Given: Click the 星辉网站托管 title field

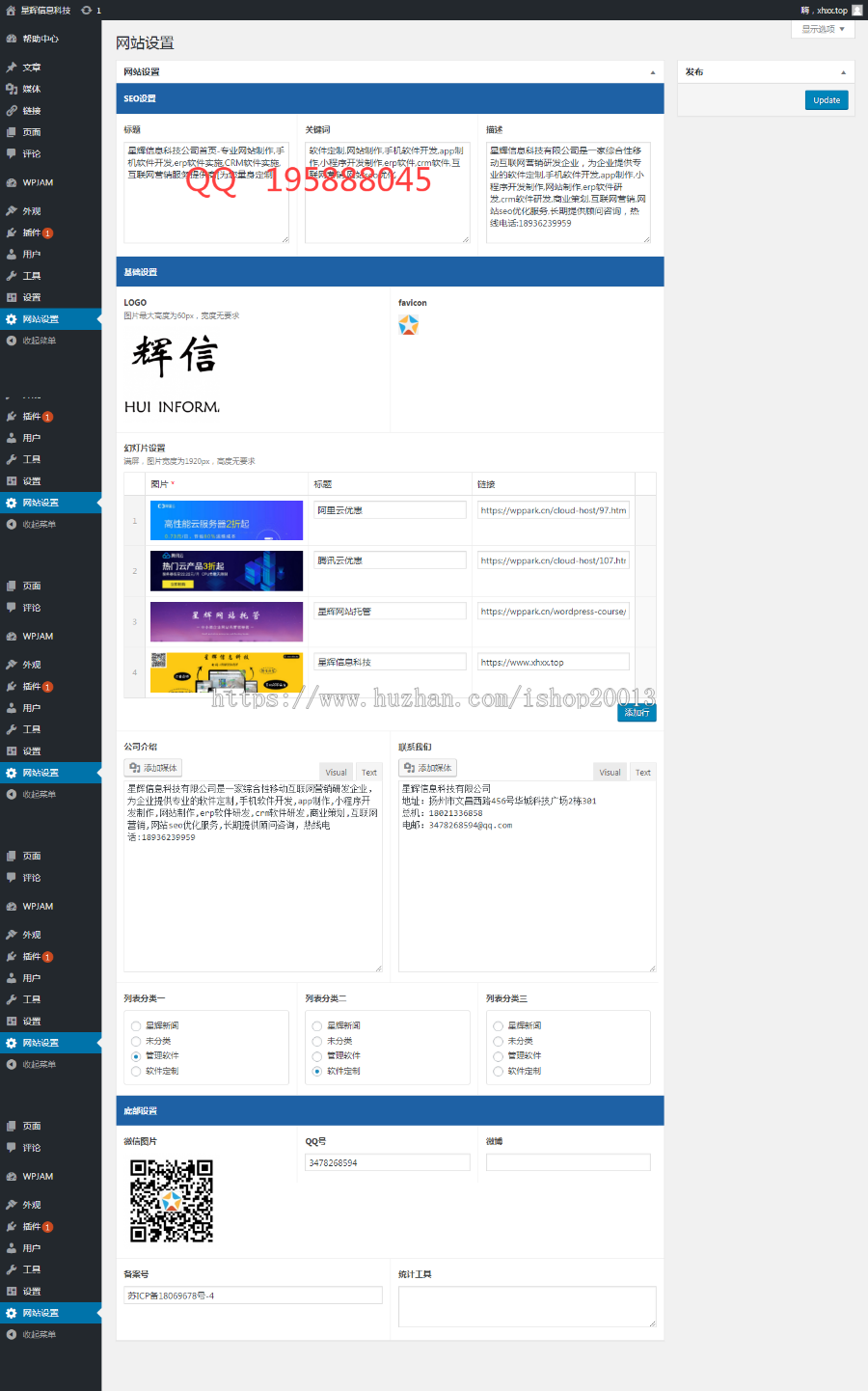Looking at the screenshot, I should [x=391, y=611].
